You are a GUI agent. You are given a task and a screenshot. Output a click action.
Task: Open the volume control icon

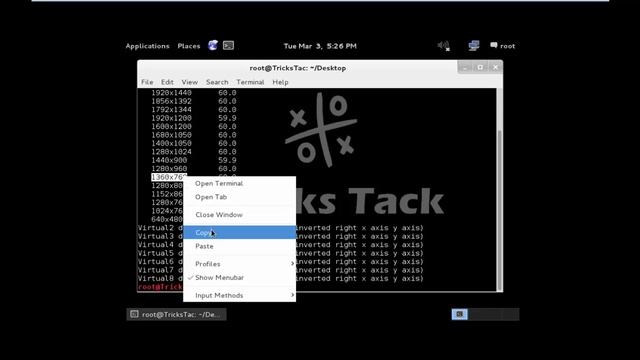point(444,46)
